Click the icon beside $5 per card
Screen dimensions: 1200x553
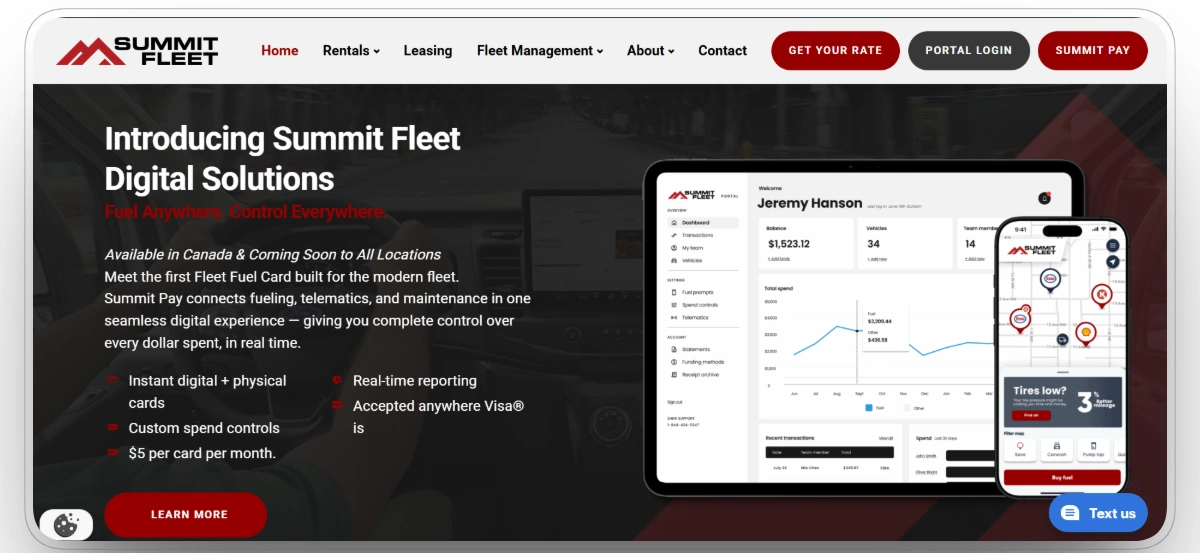click(111, 453)
